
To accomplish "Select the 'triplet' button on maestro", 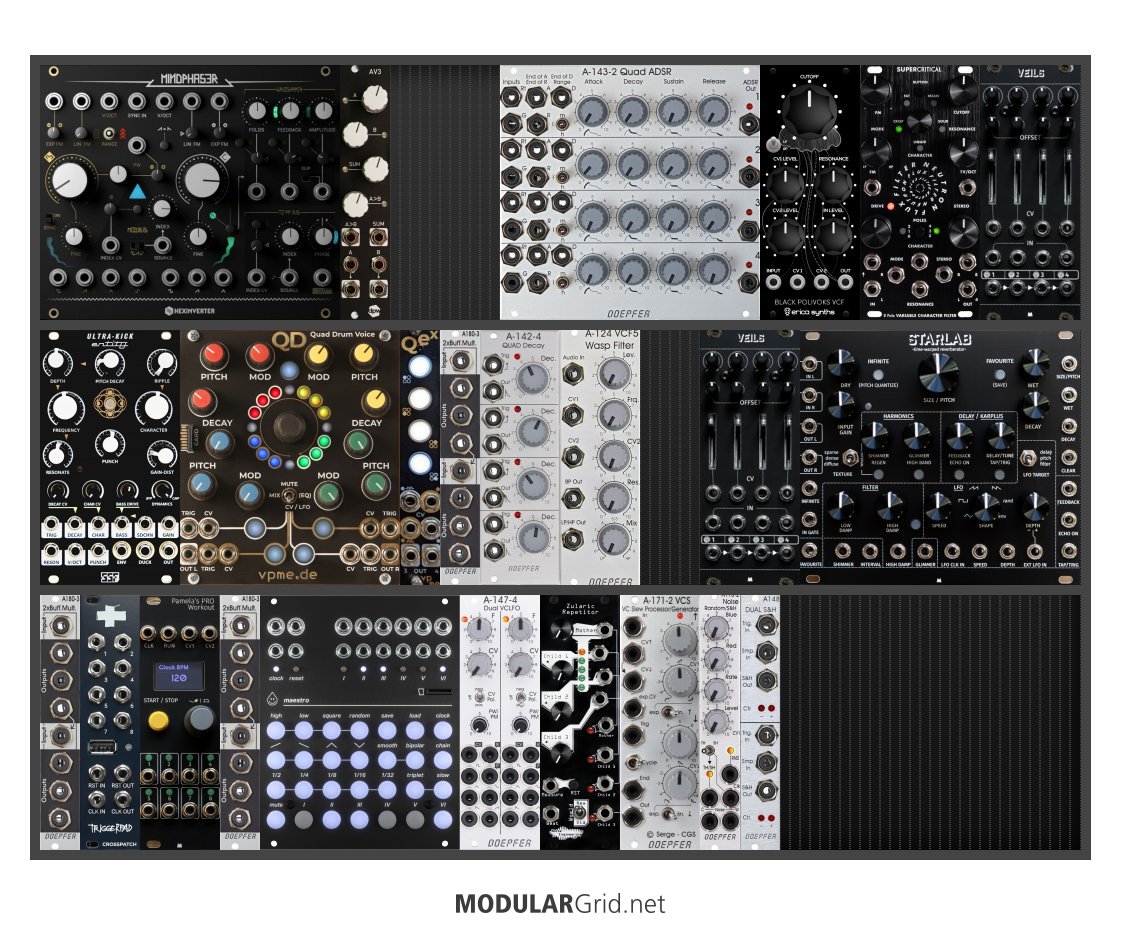I will click(415, 790).
